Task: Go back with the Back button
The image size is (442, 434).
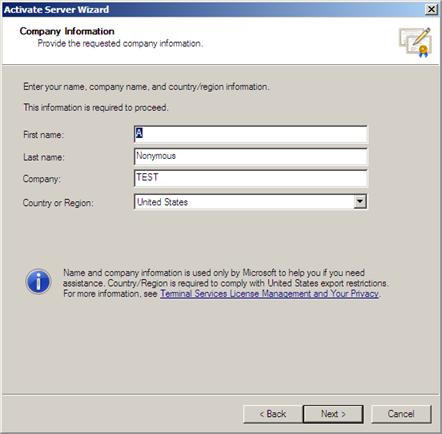Action: [x=273, y=414]
